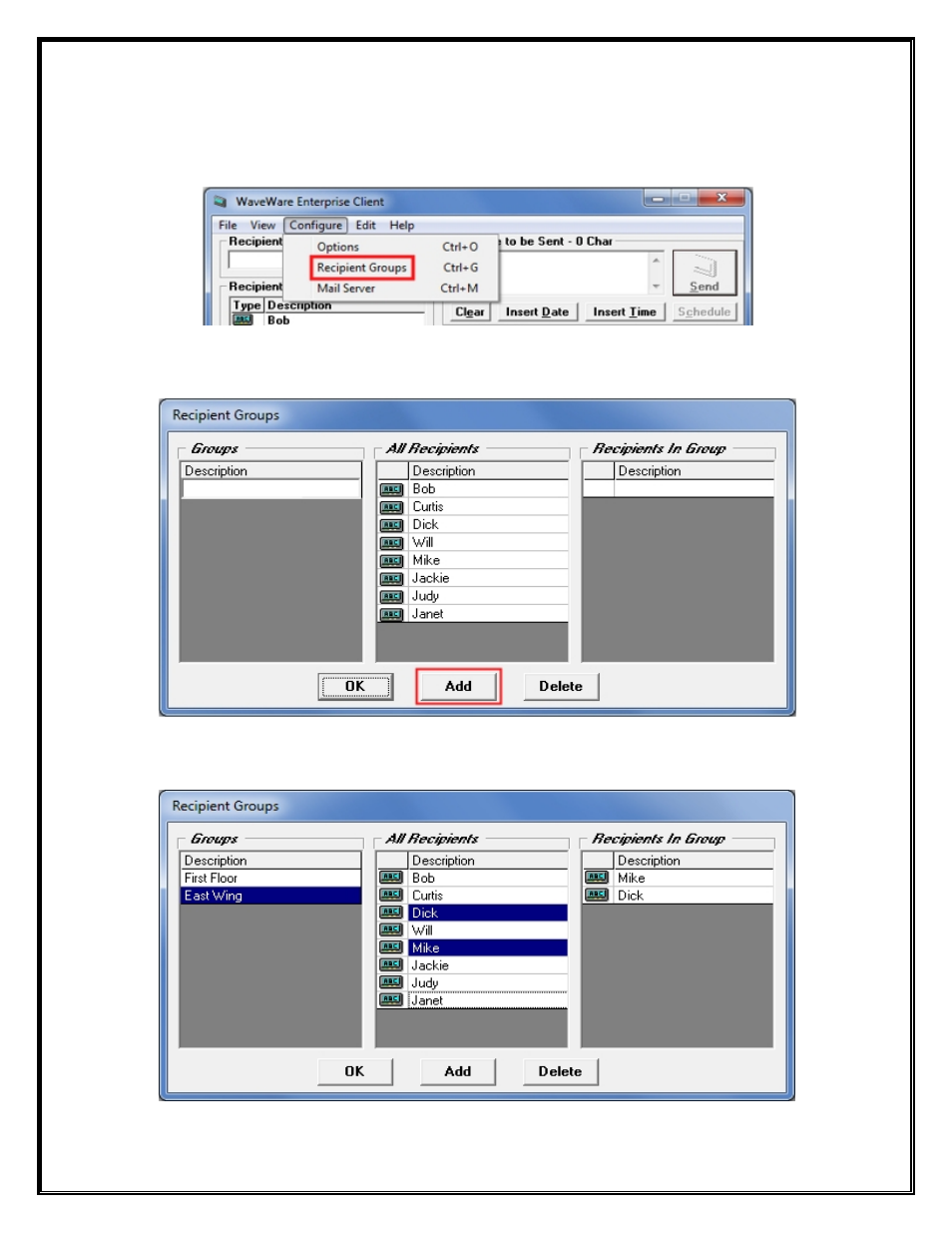
Task: Select First Floor group
Action: [x=270, y=879]
